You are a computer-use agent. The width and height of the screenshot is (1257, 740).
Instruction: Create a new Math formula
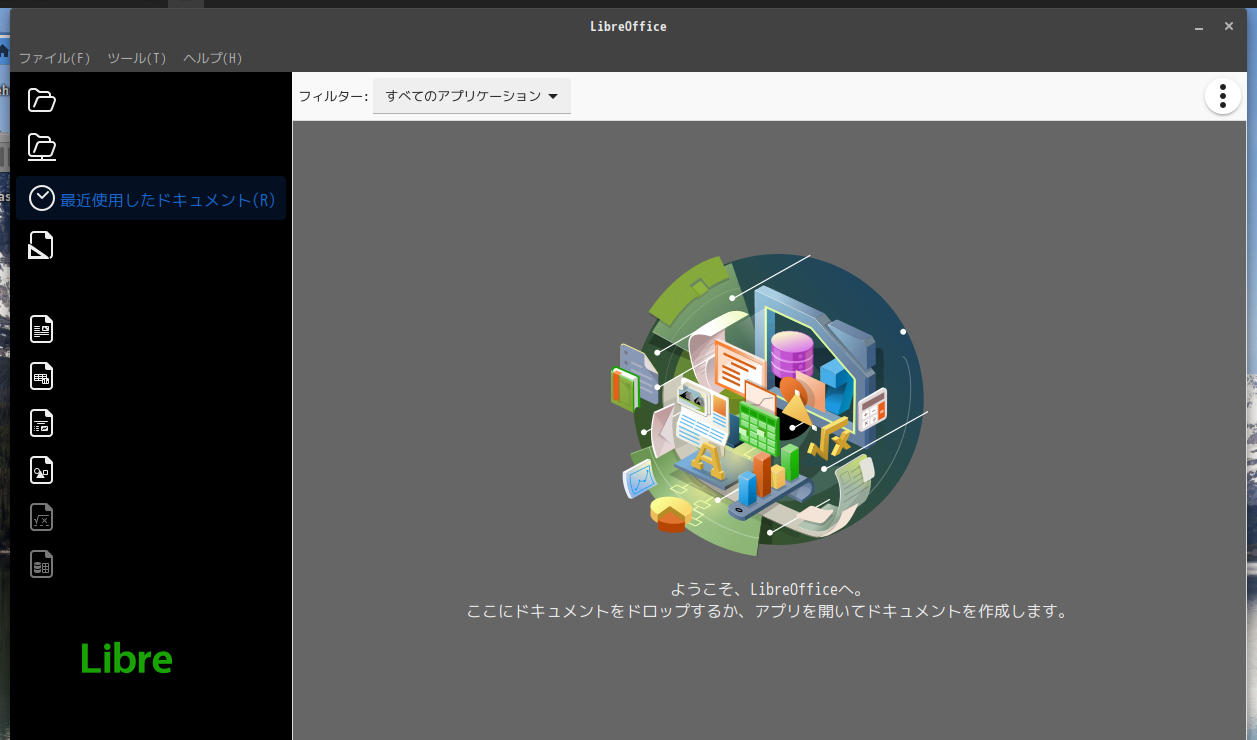(x=41, y=517)
